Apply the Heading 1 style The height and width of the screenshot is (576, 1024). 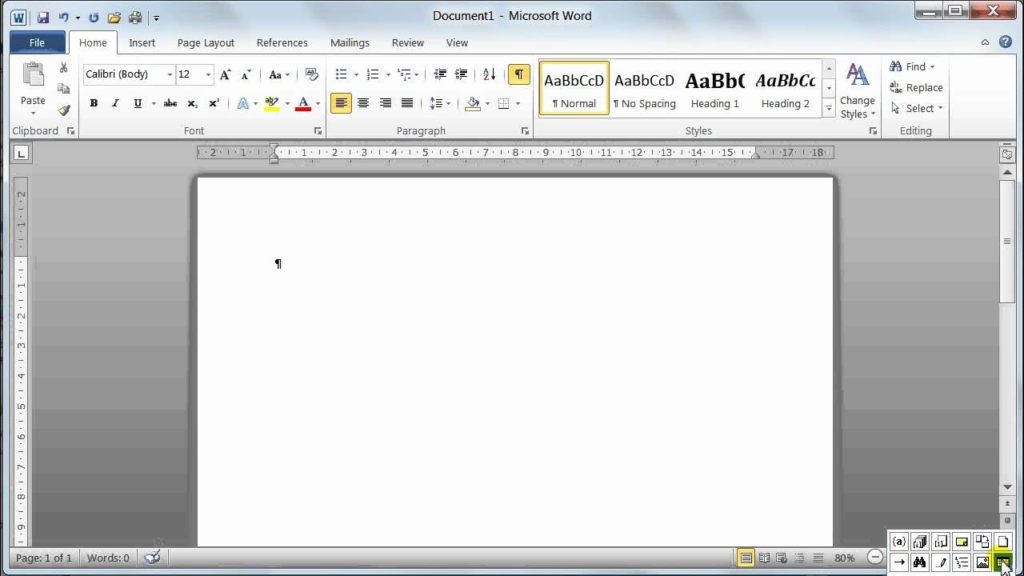point(714,88)
